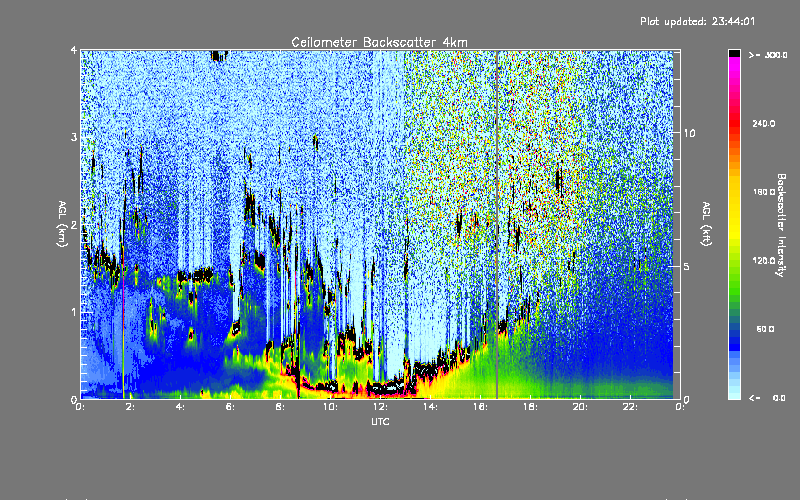Click the "10" kft tick on right axis

[689, 133]
